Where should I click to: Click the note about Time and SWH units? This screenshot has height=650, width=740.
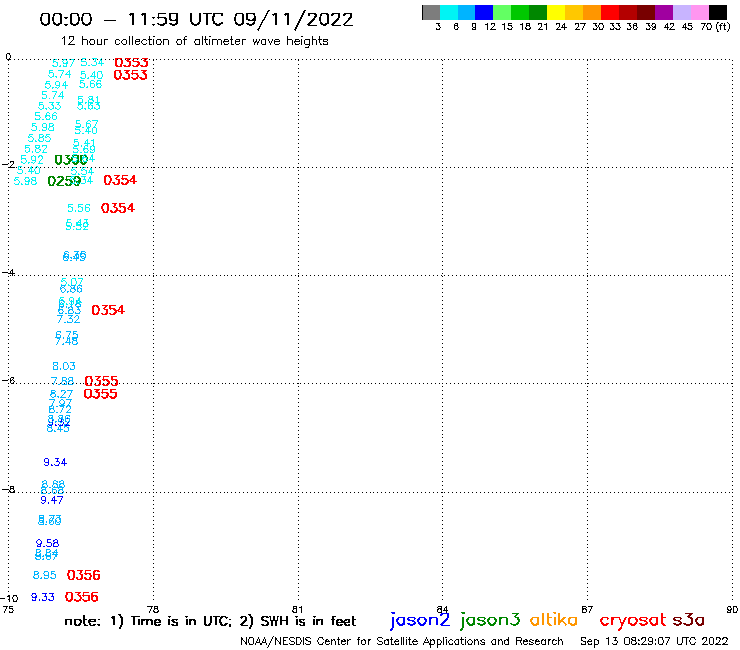click(210, 621)
